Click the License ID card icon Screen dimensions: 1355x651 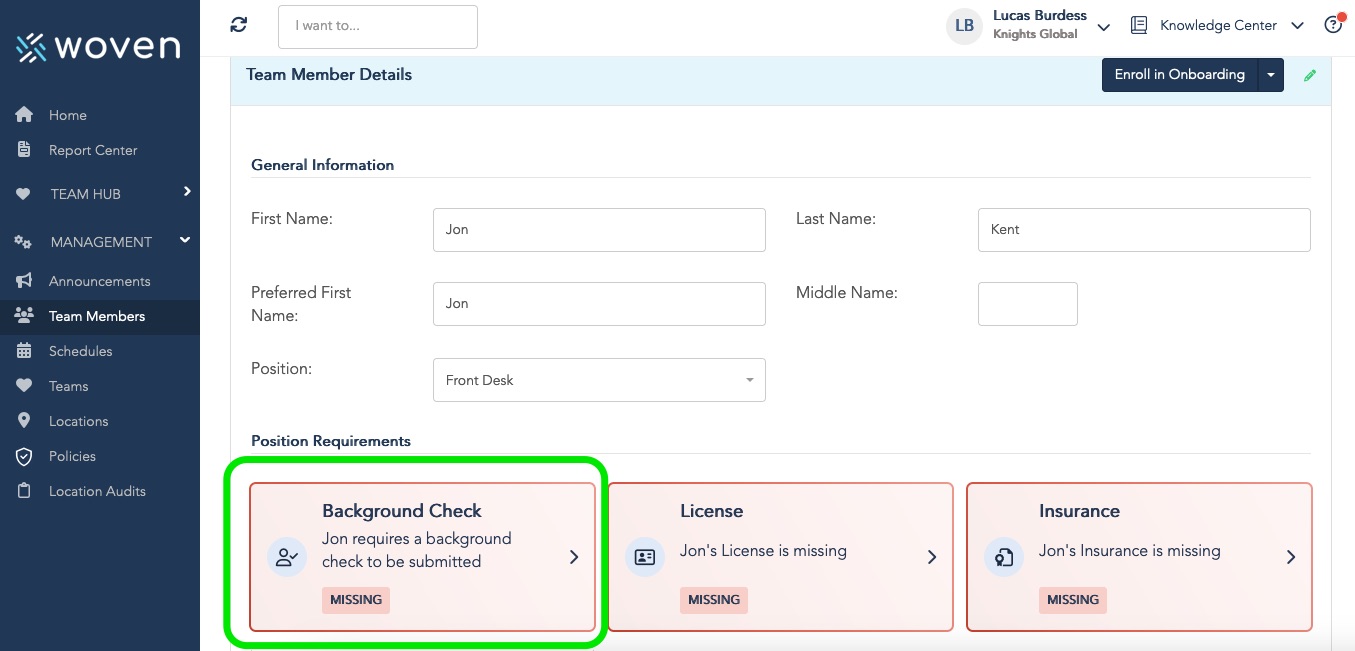645,557
